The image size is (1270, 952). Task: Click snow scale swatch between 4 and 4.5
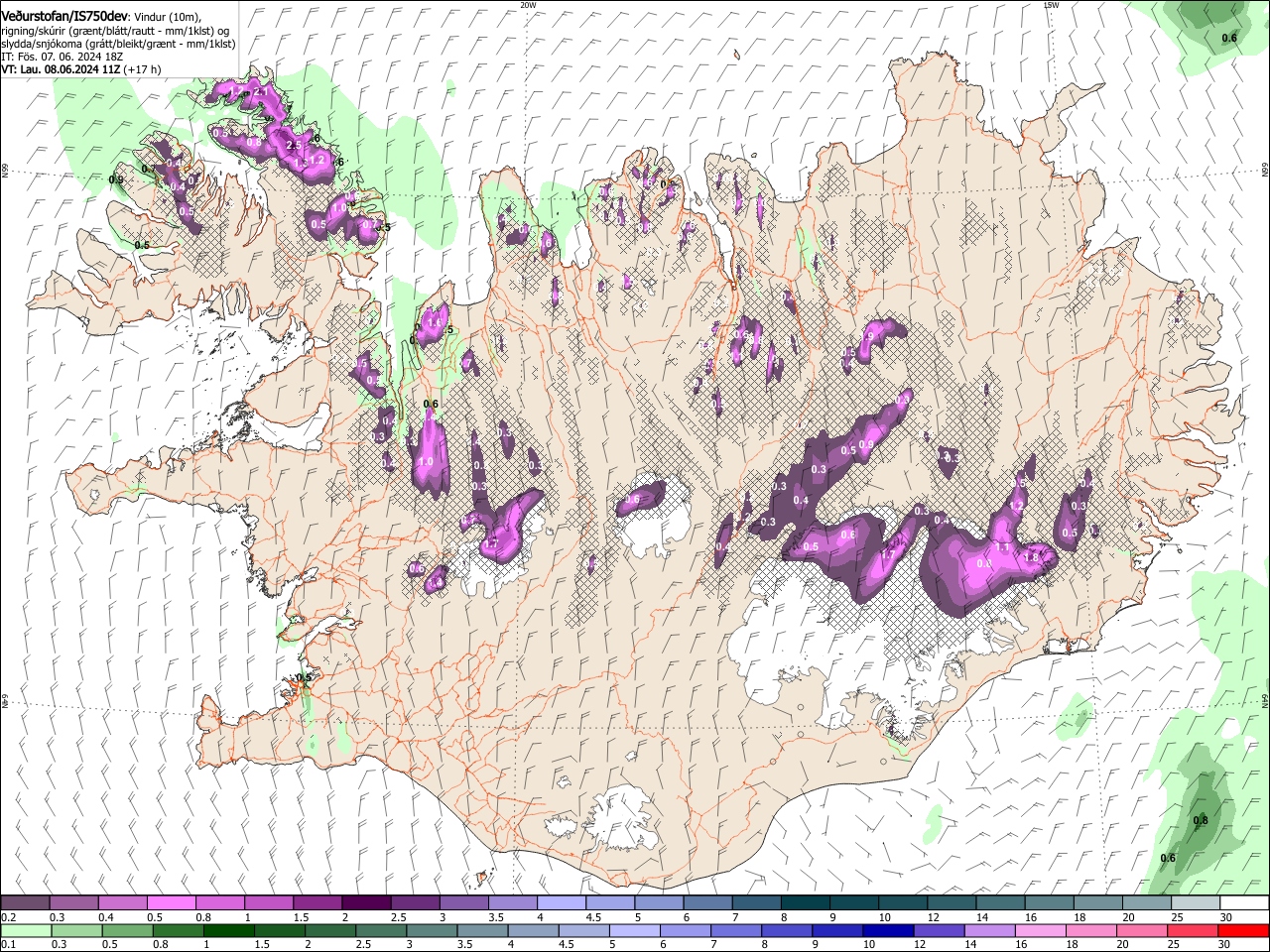[561, 902]
